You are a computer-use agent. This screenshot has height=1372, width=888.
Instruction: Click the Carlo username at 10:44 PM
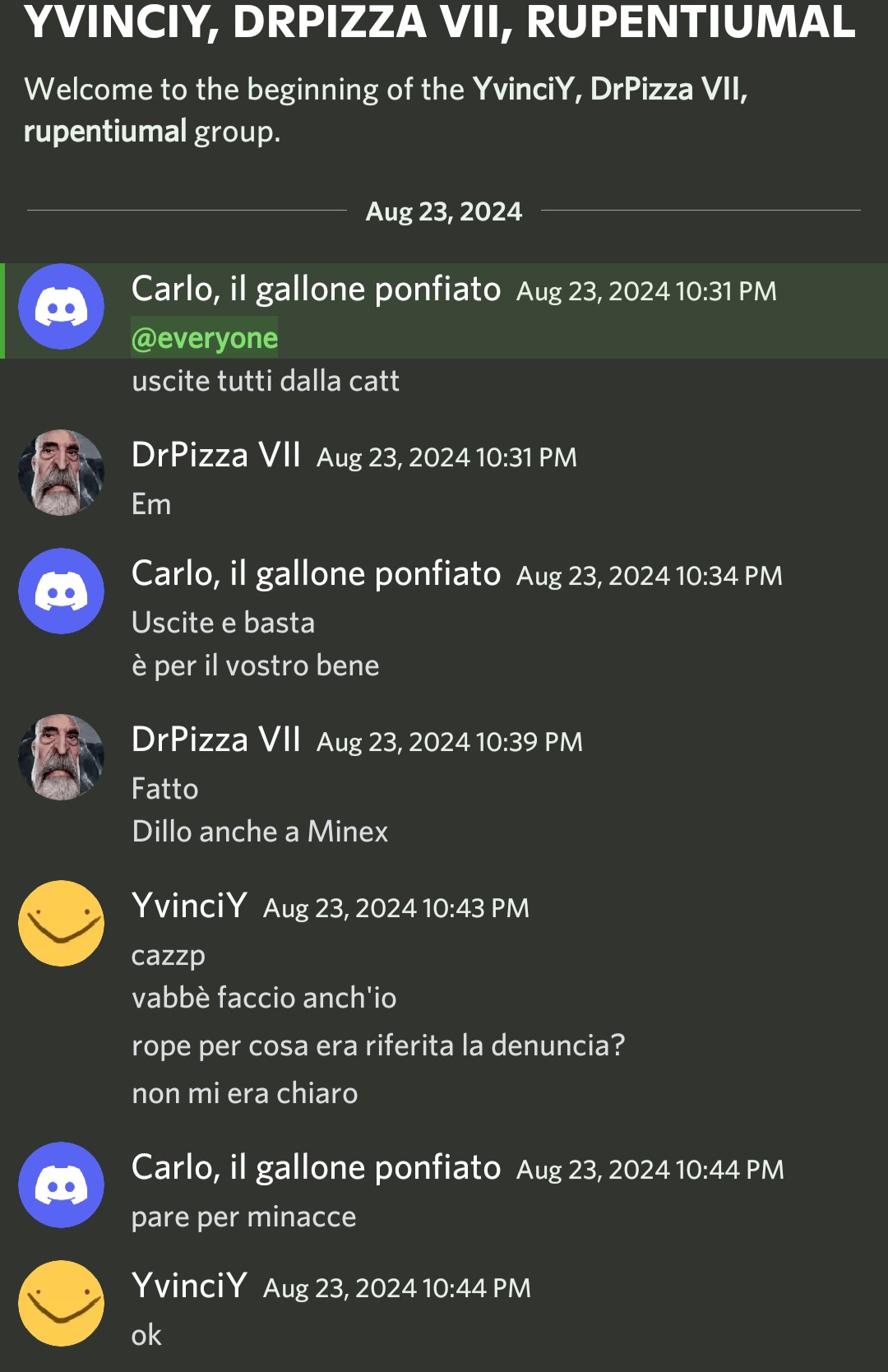pos(316,1167)
